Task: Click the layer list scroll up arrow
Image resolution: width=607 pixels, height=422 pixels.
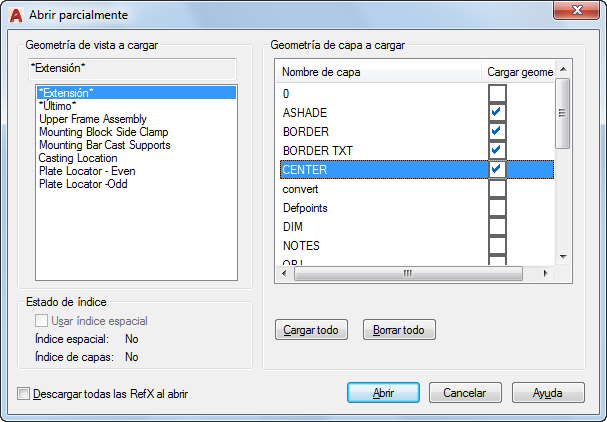Action: (x=563, y=69)
